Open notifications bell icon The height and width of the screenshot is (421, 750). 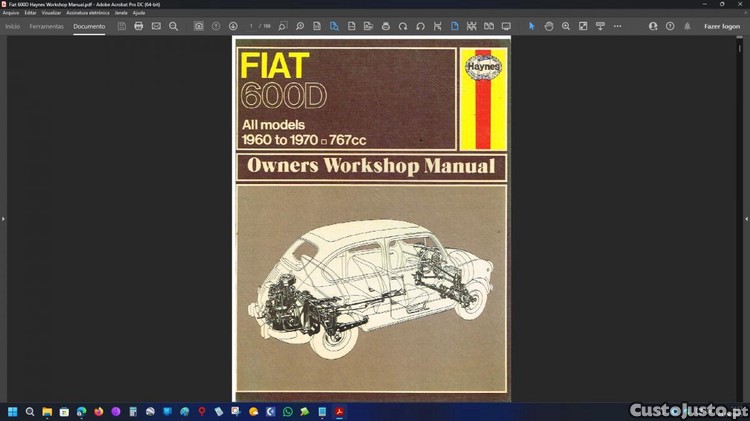point(687,26)
